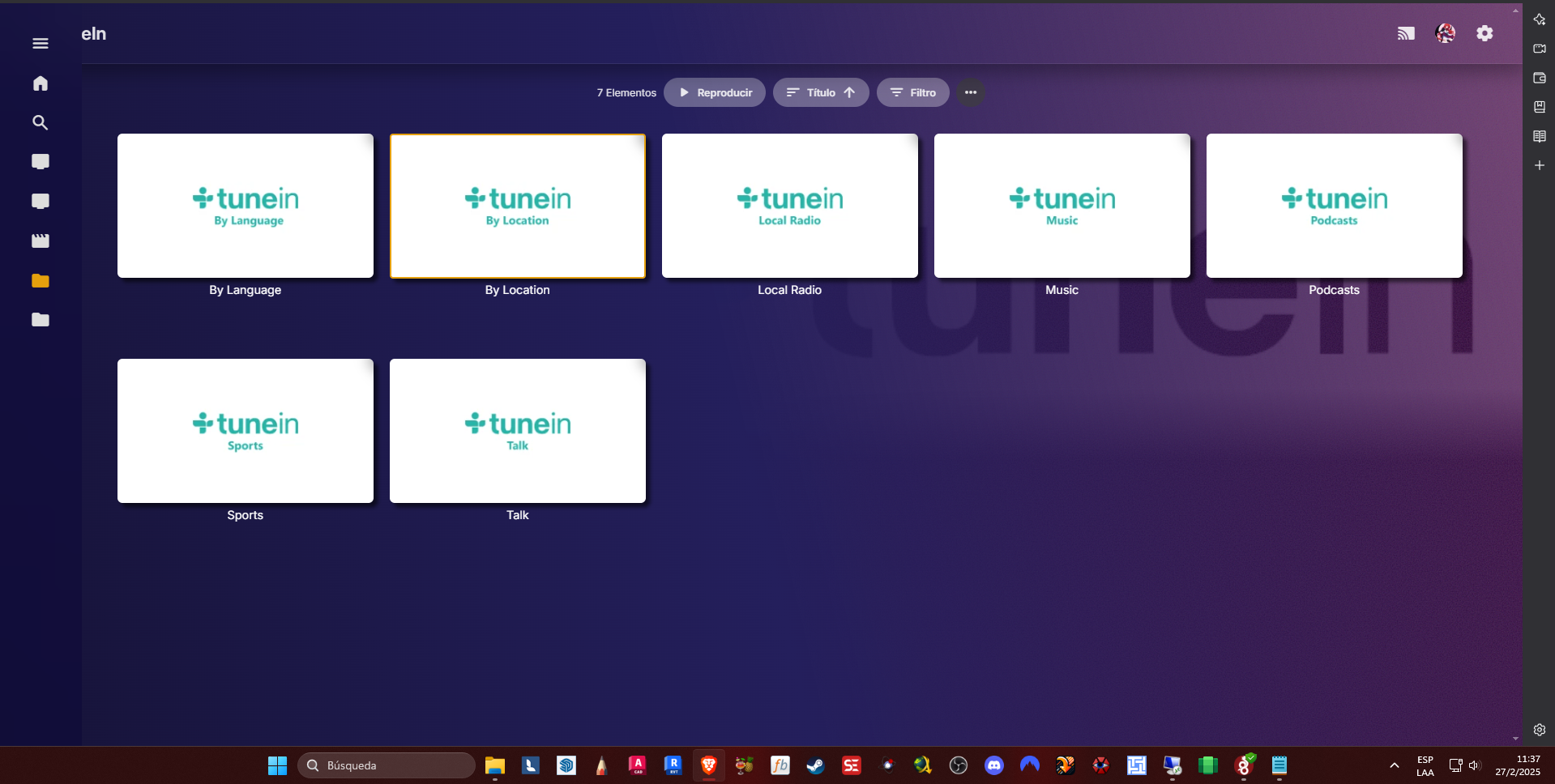Viewport: 1555px width, 784px height.
Task: Open the search page from sidebar
Action: pos(41,122)
